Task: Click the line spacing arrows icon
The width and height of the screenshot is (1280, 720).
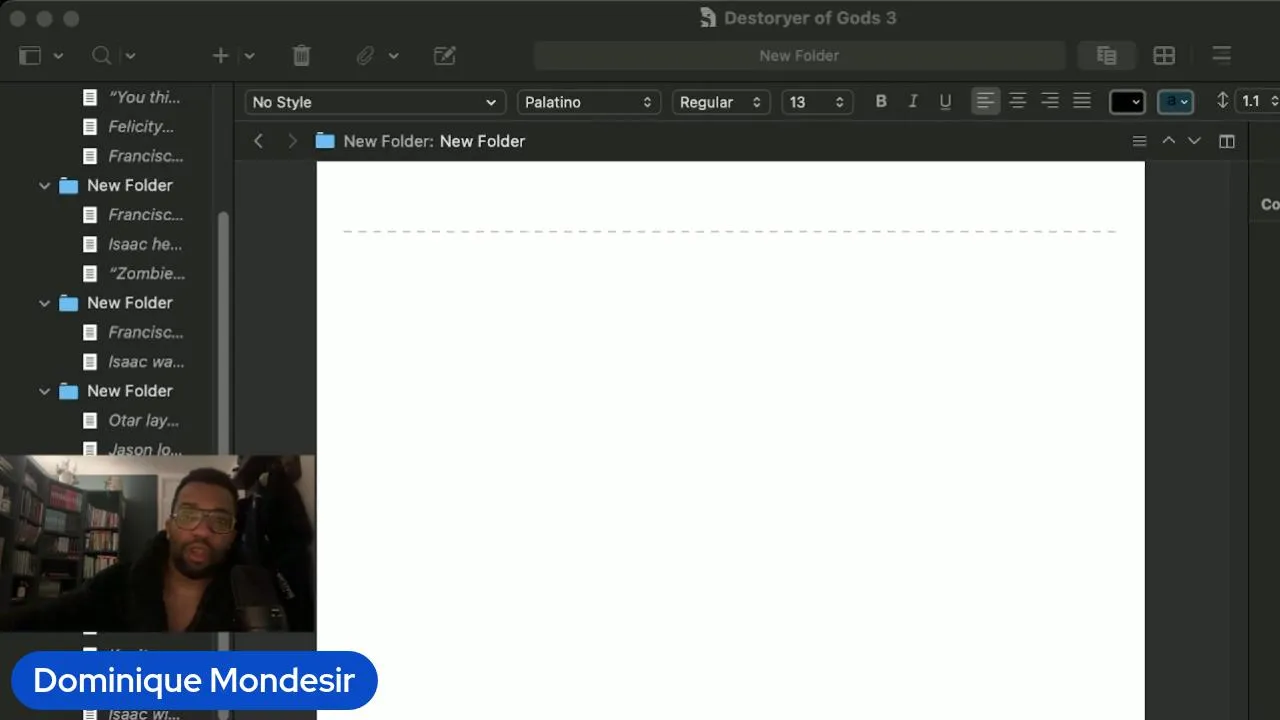Action: click(1222, 101)
